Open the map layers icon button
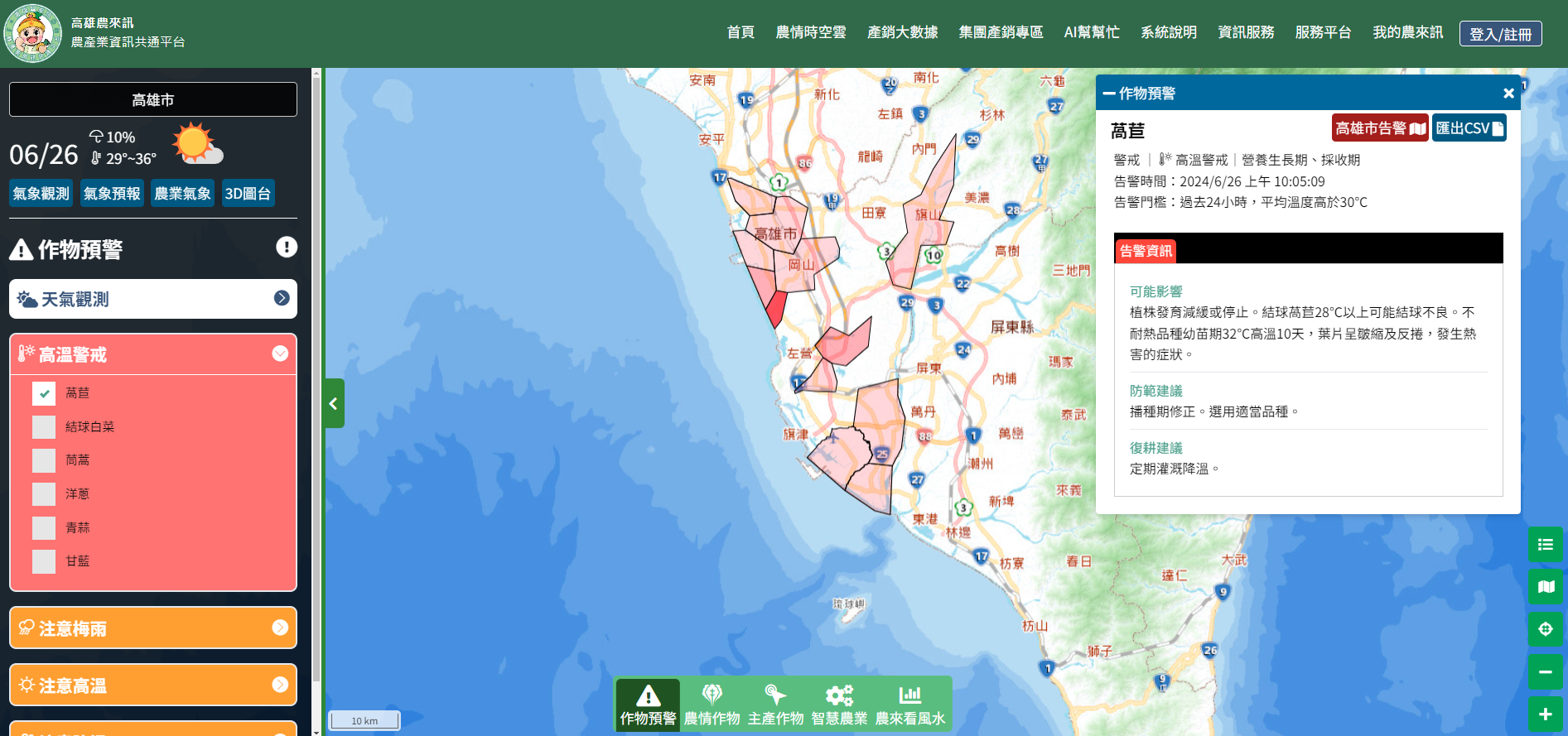Viewport: 1568px width, 736px height. pyautogui.click(x=1545, y=587)
